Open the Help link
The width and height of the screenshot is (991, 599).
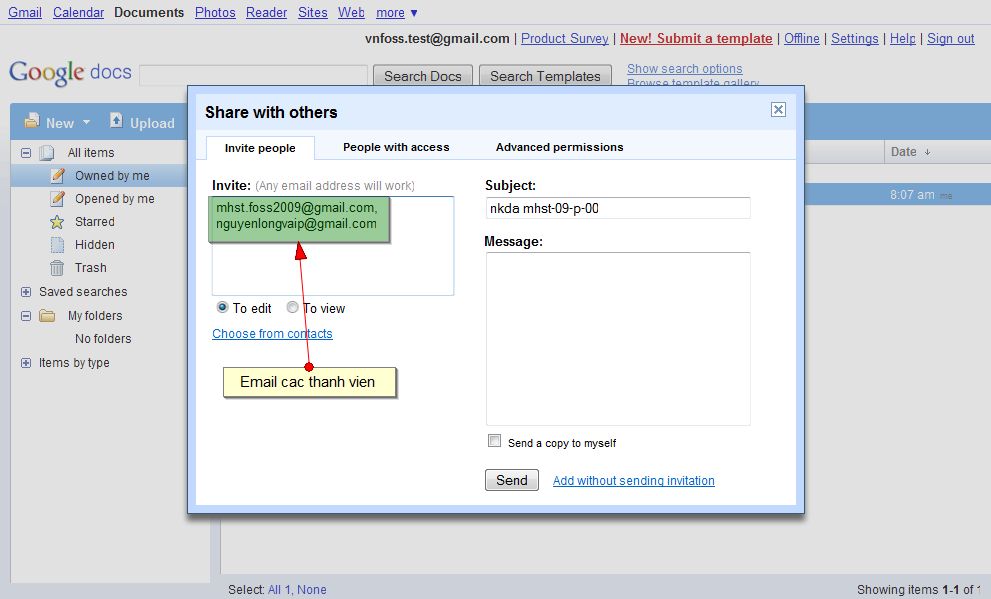[903, 39]
